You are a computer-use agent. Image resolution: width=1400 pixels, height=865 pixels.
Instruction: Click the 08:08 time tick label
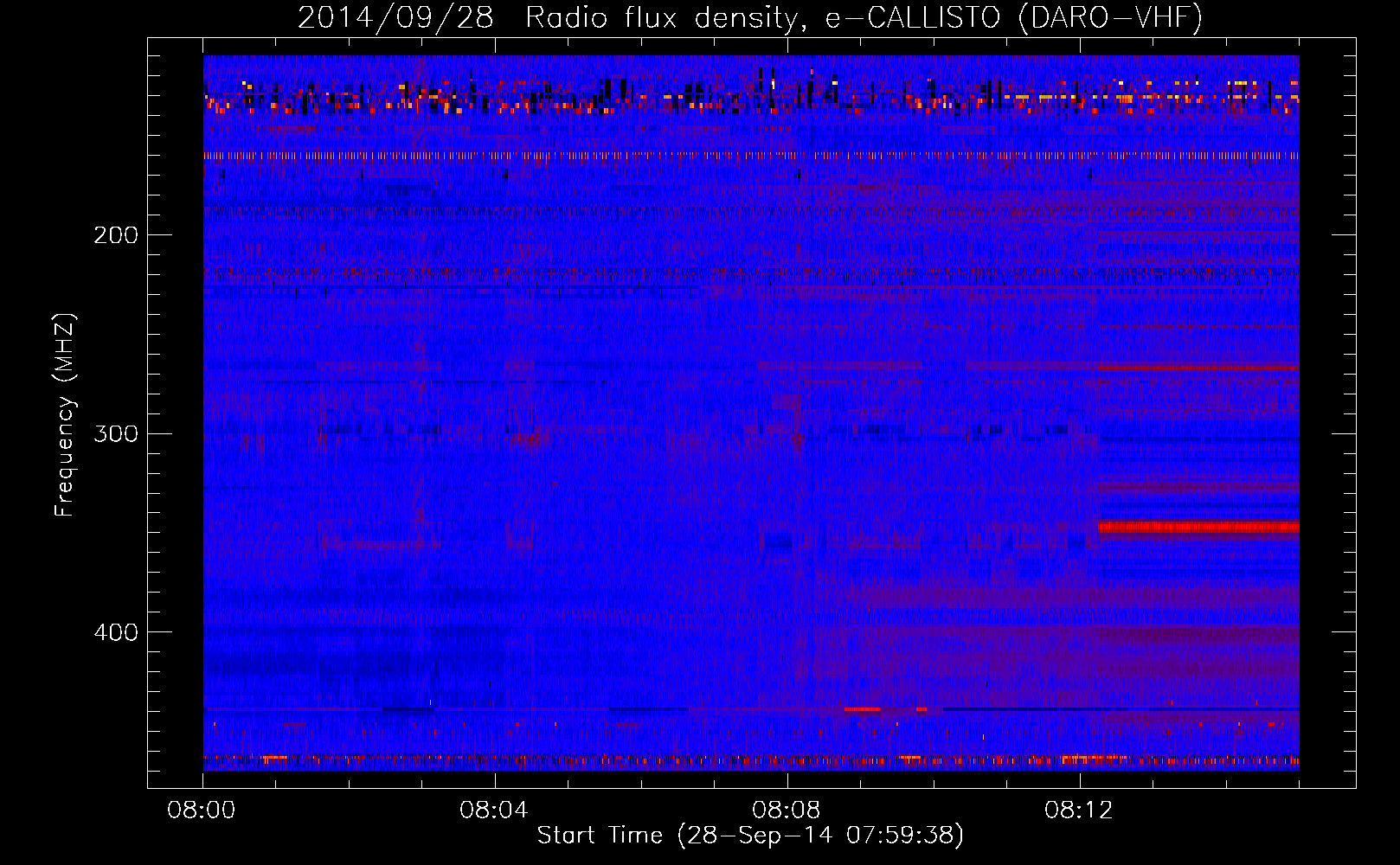pyautogui.click(x=787, y=811)
